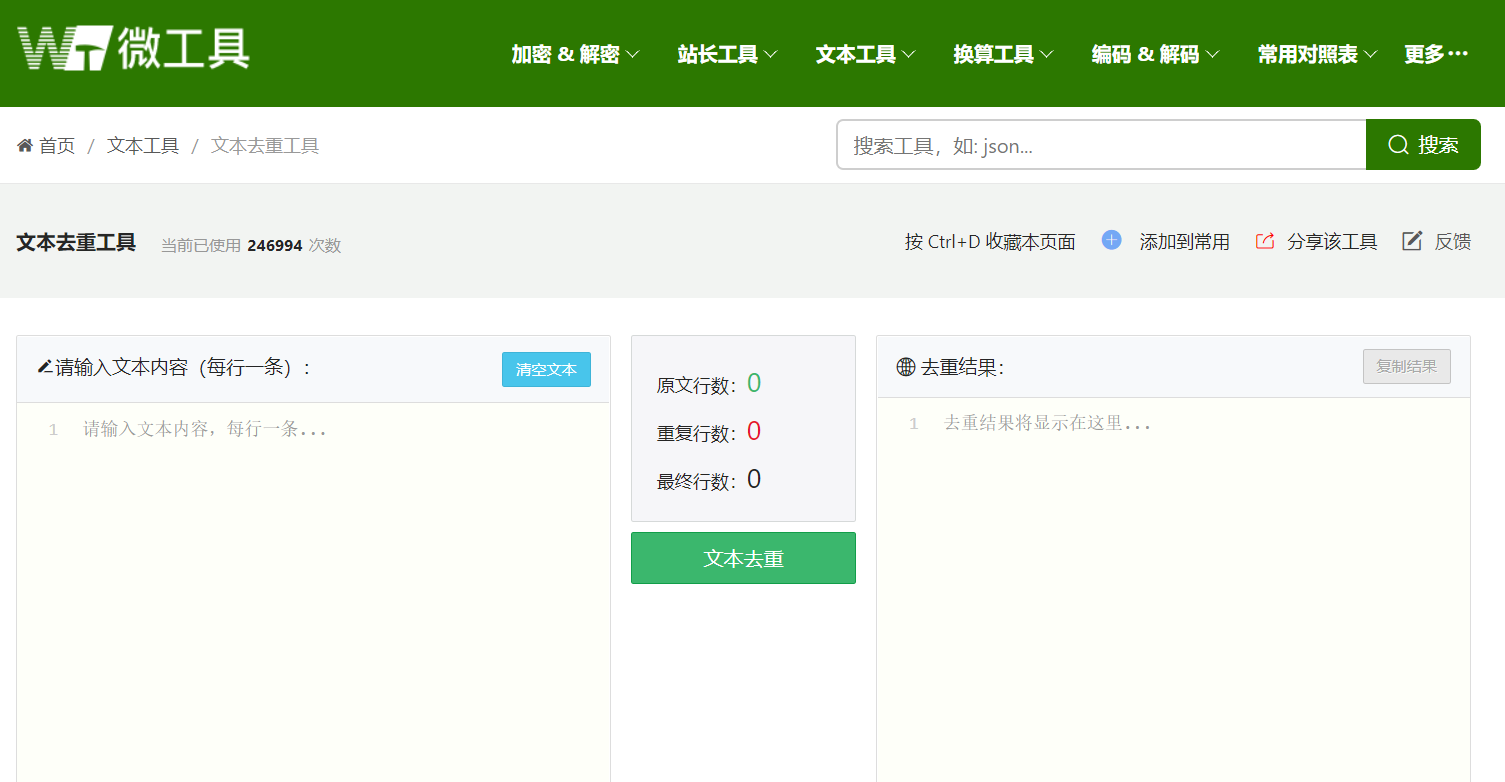Click the usage count 246994

275,245
